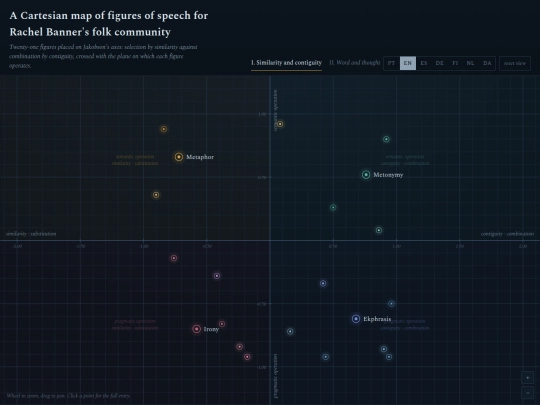
Task: Select the lone purple point
Action: pyautogui.click(x=217, y=276)
